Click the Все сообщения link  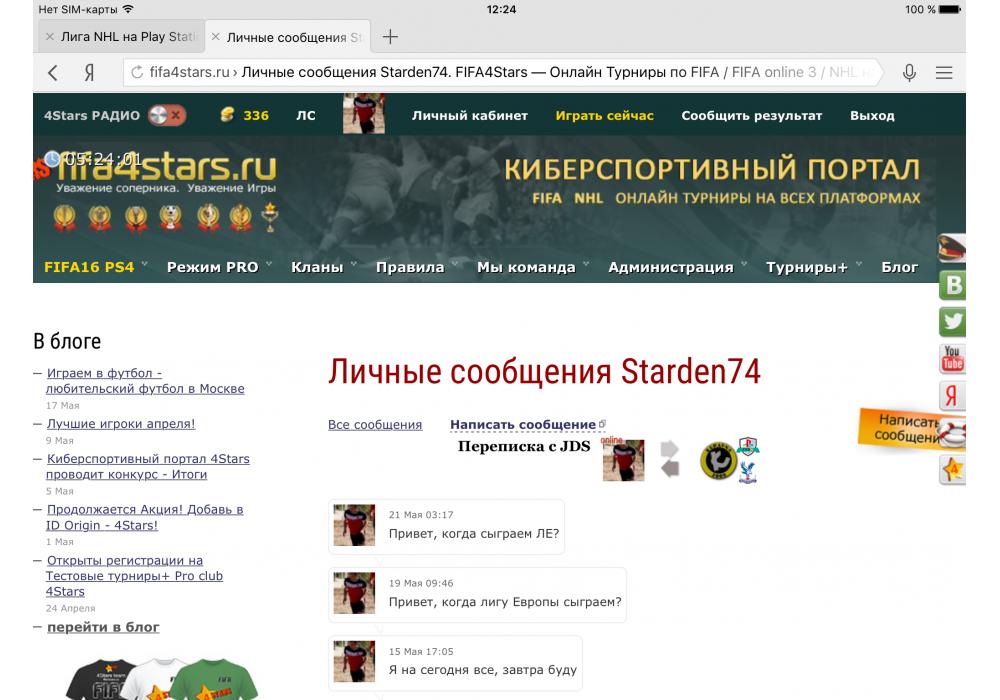coord(375,425)
